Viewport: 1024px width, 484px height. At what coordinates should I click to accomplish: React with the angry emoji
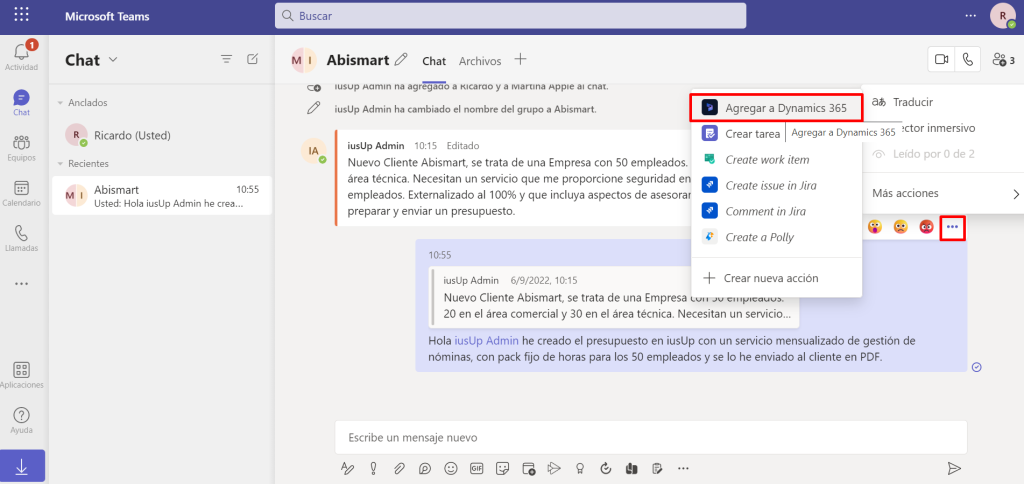coord(926,227)
